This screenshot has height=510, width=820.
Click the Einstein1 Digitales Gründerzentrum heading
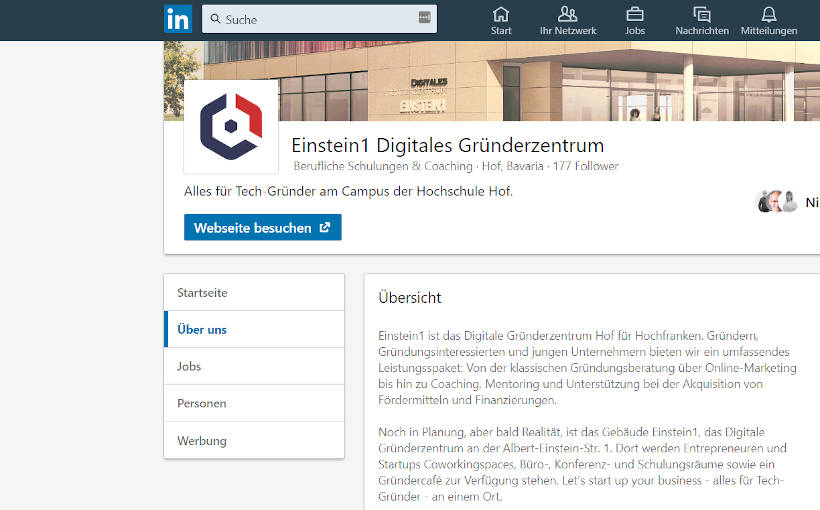click(x=447, y=145)
